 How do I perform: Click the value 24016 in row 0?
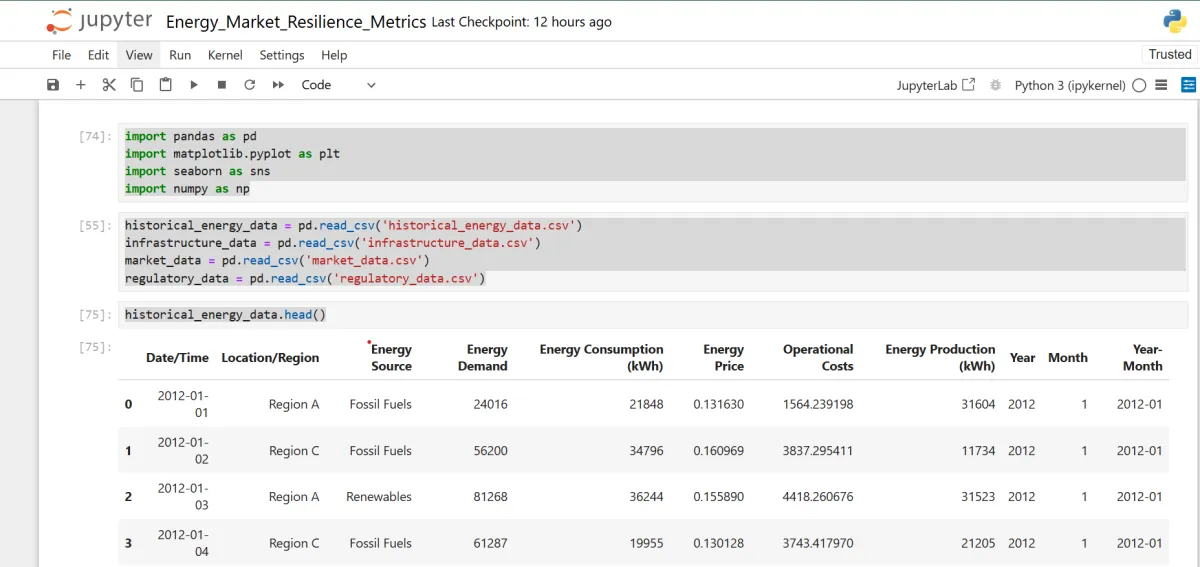point(490,404)
